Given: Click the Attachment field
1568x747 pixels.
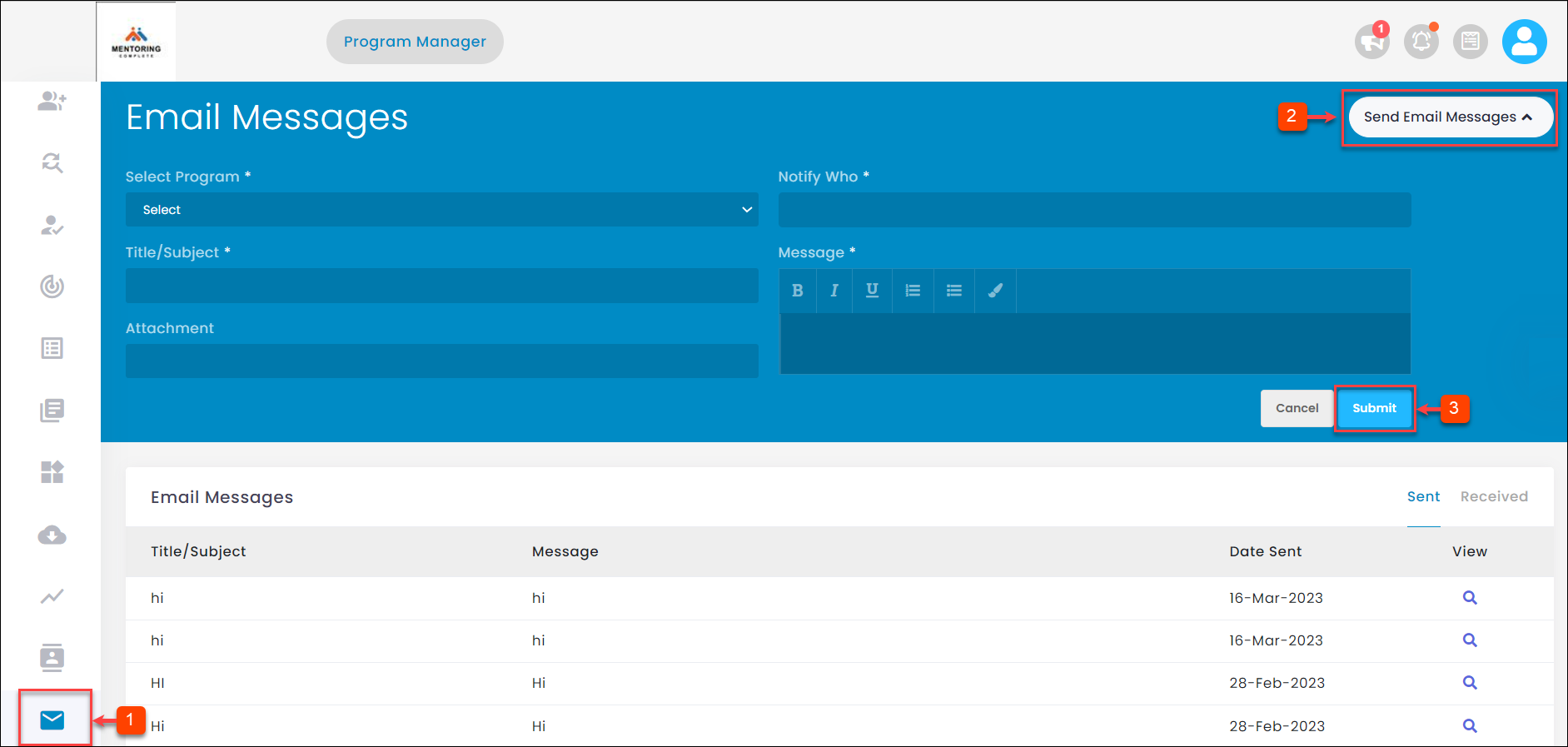Looking at the screenshot, I should point(442,361).
